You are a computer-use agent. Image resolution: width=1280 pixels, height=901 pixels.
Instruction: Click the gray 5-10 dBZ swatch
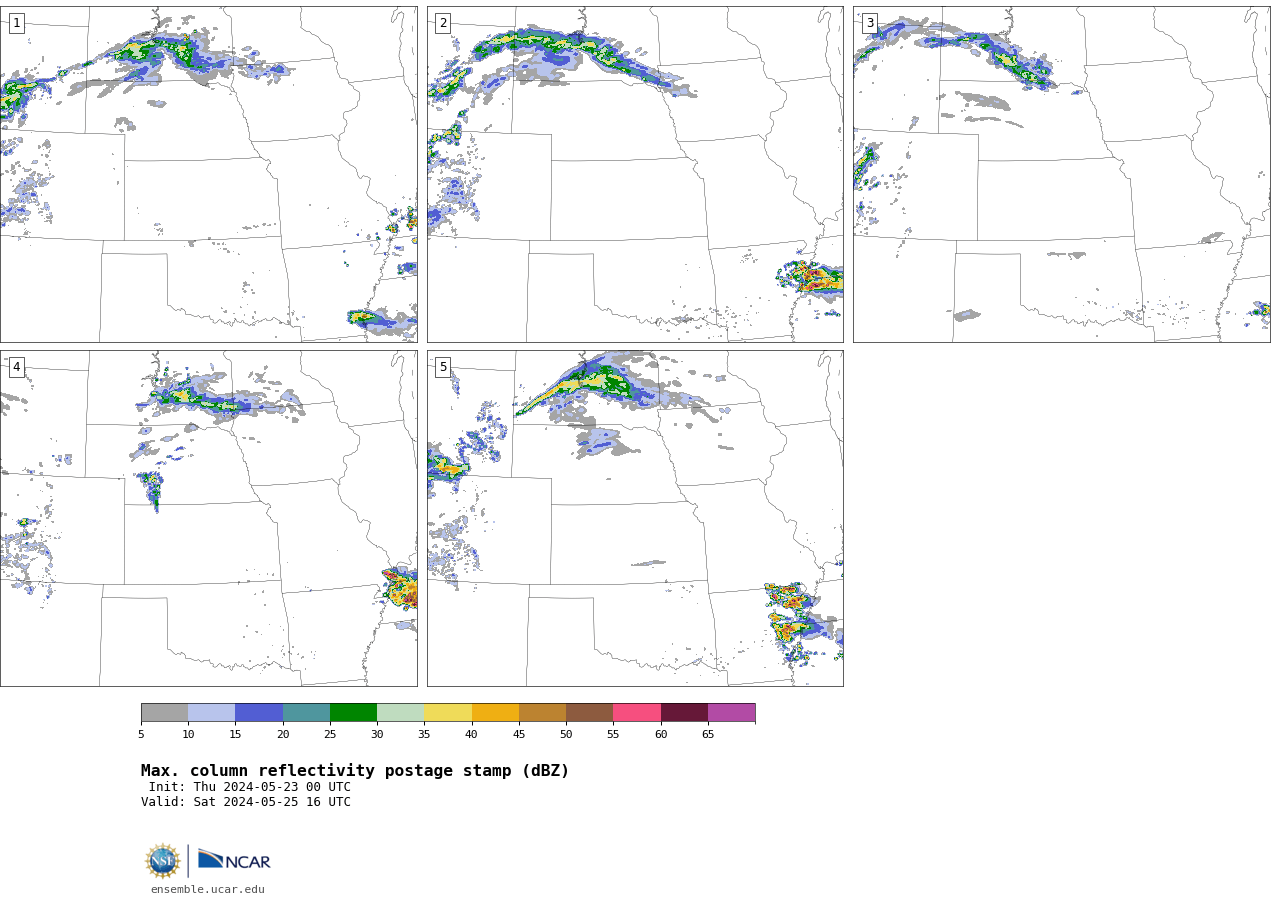pyautogui.click(x=165, y=712)
